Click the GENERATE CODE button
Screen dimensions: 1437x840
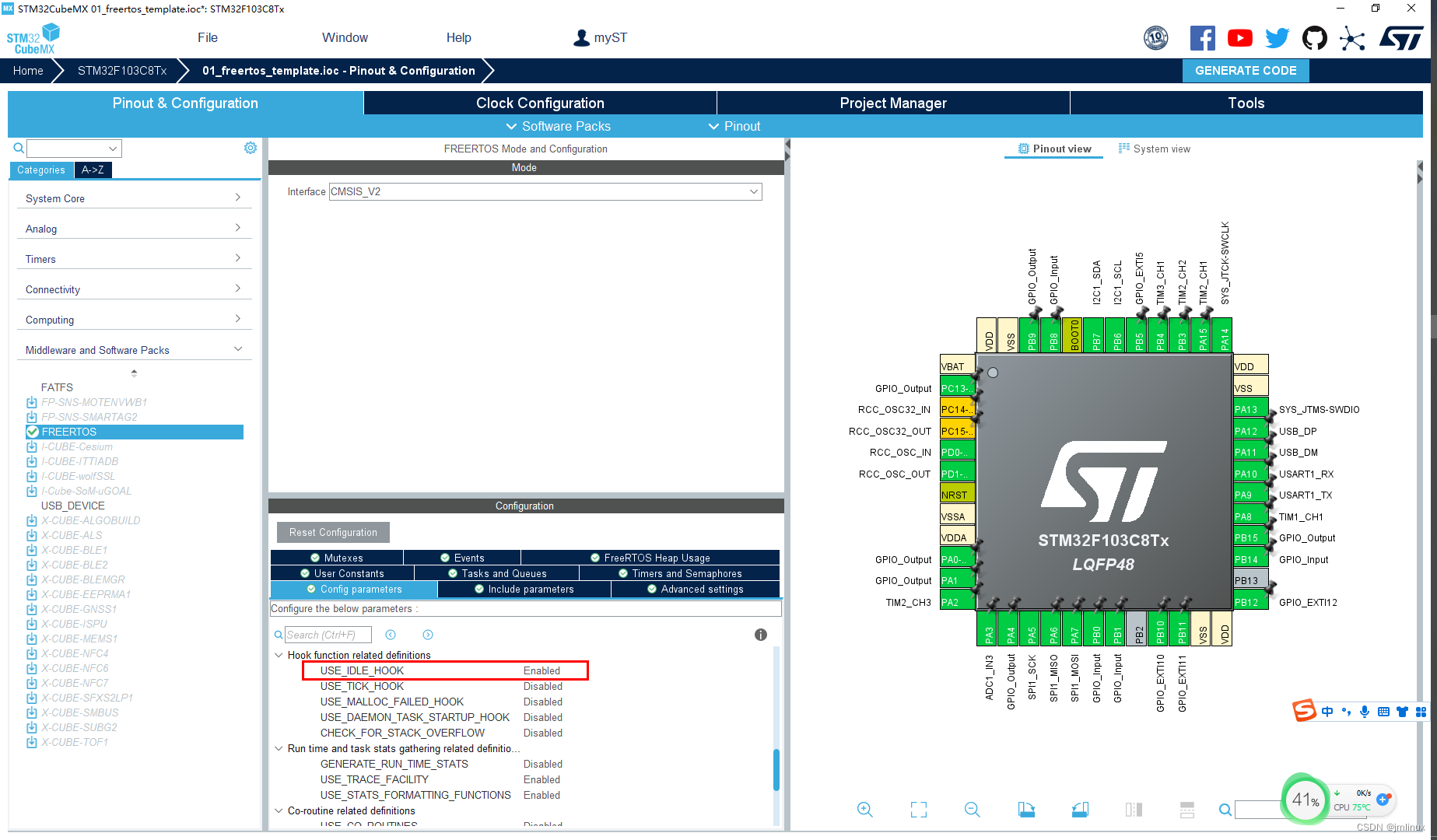click(1245, 70)
